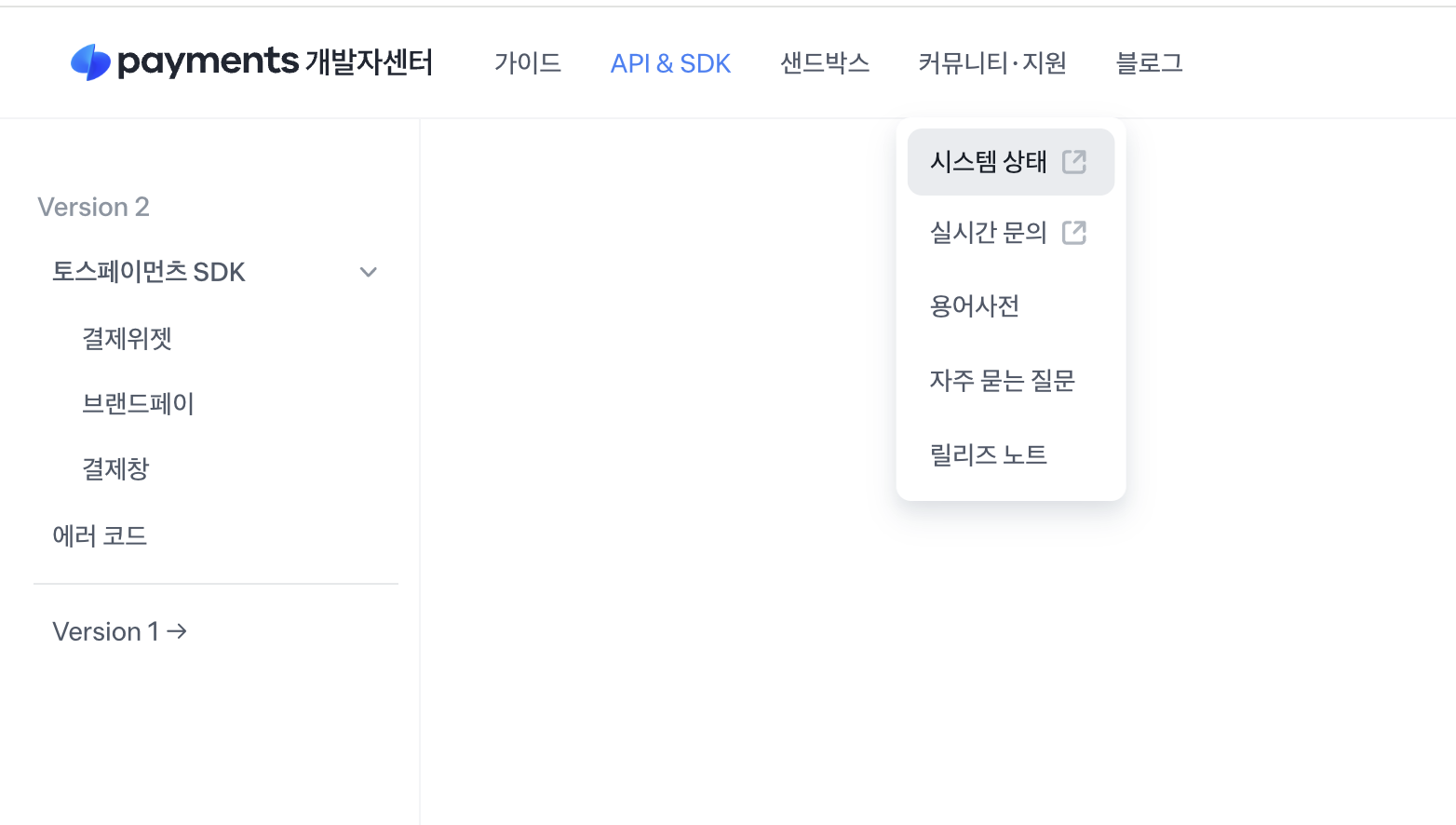Viewport: 1456px width, 825px height.
Task: Open 샌드박스 in the top navigation
Action: (825, 63)
